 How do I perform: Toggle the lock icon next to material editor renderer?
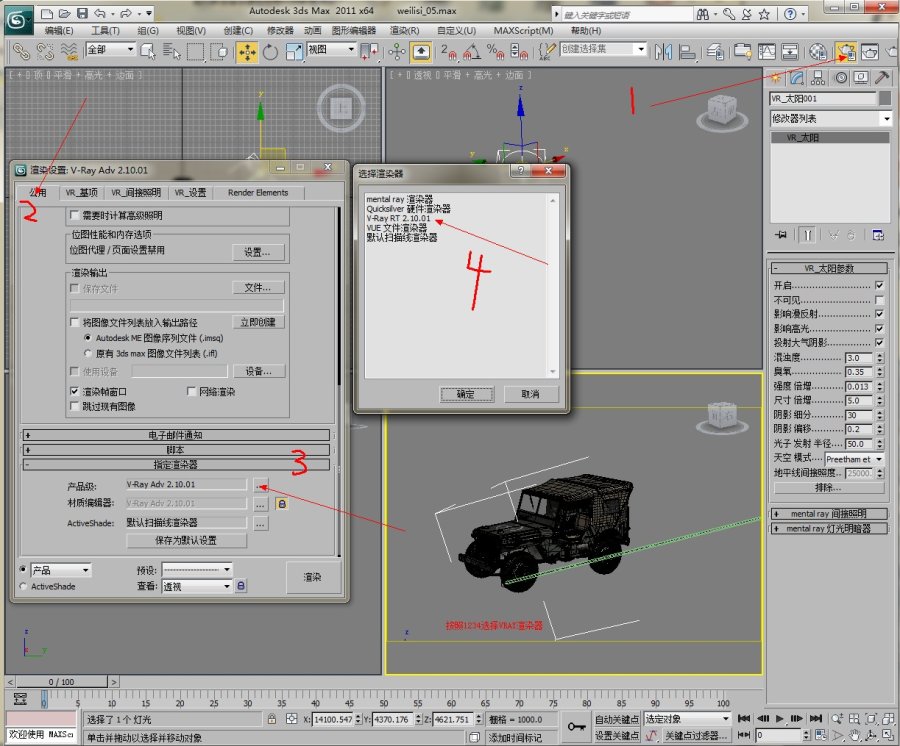[x=281, y=504]
